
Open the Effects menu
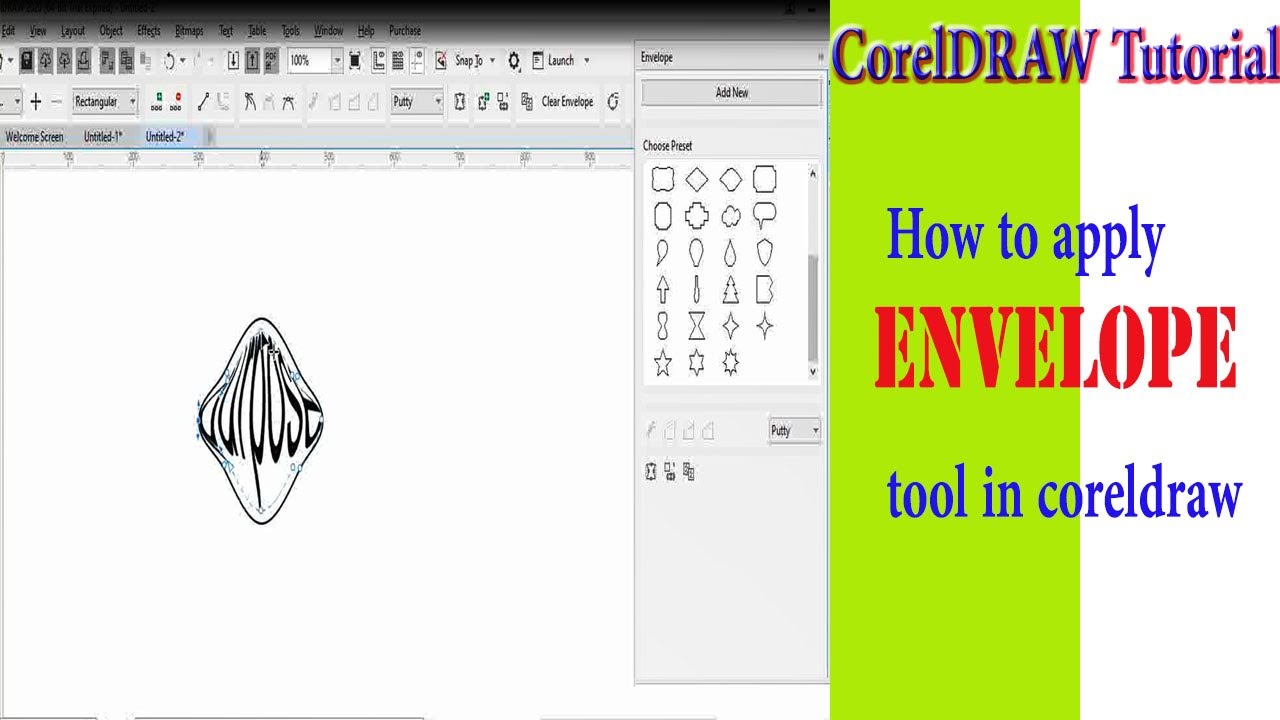[149, 31]
